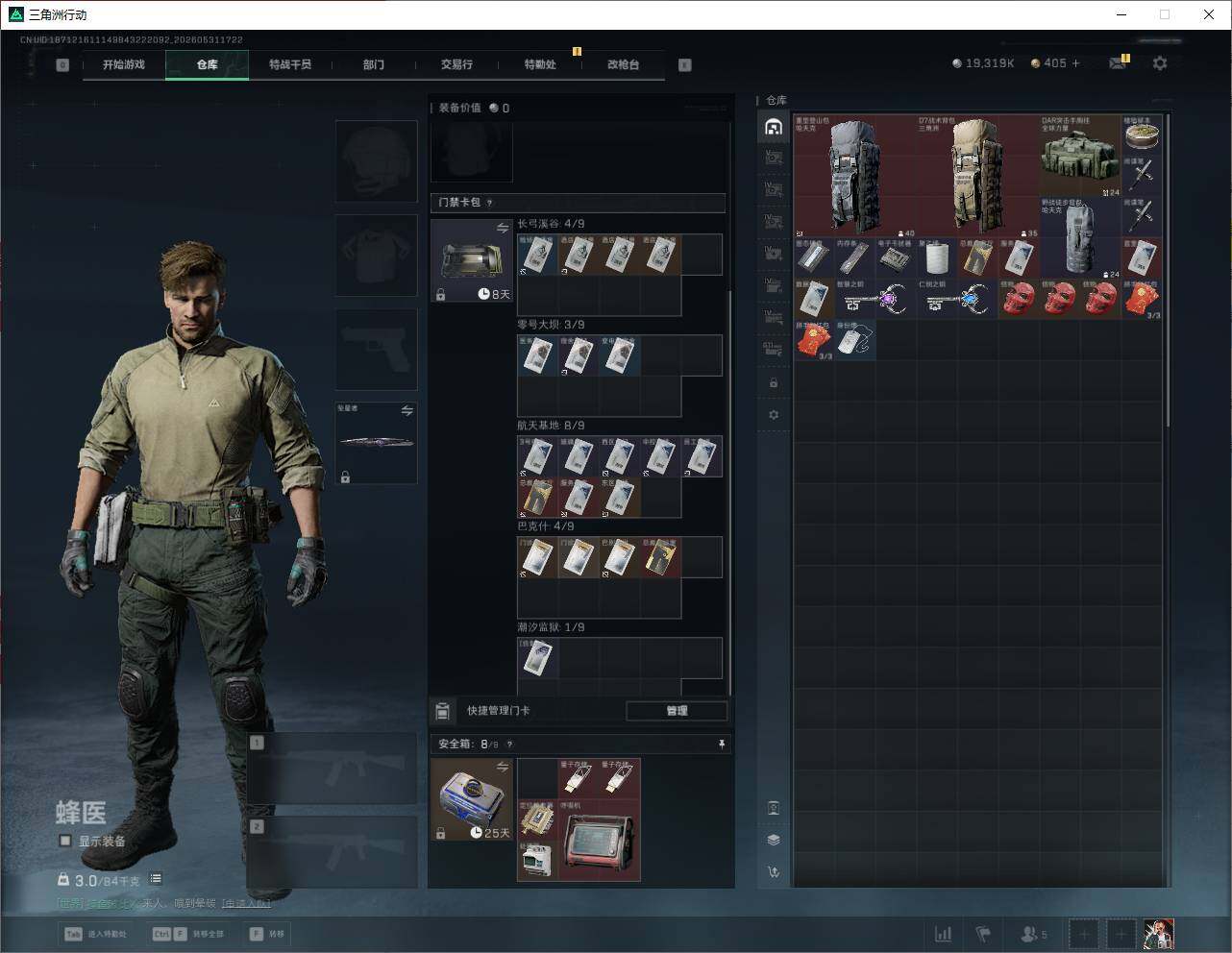This screenshot has width=1232, height=953.
Task: Open the storage box icon above layers icon
Action: (774, 808)
